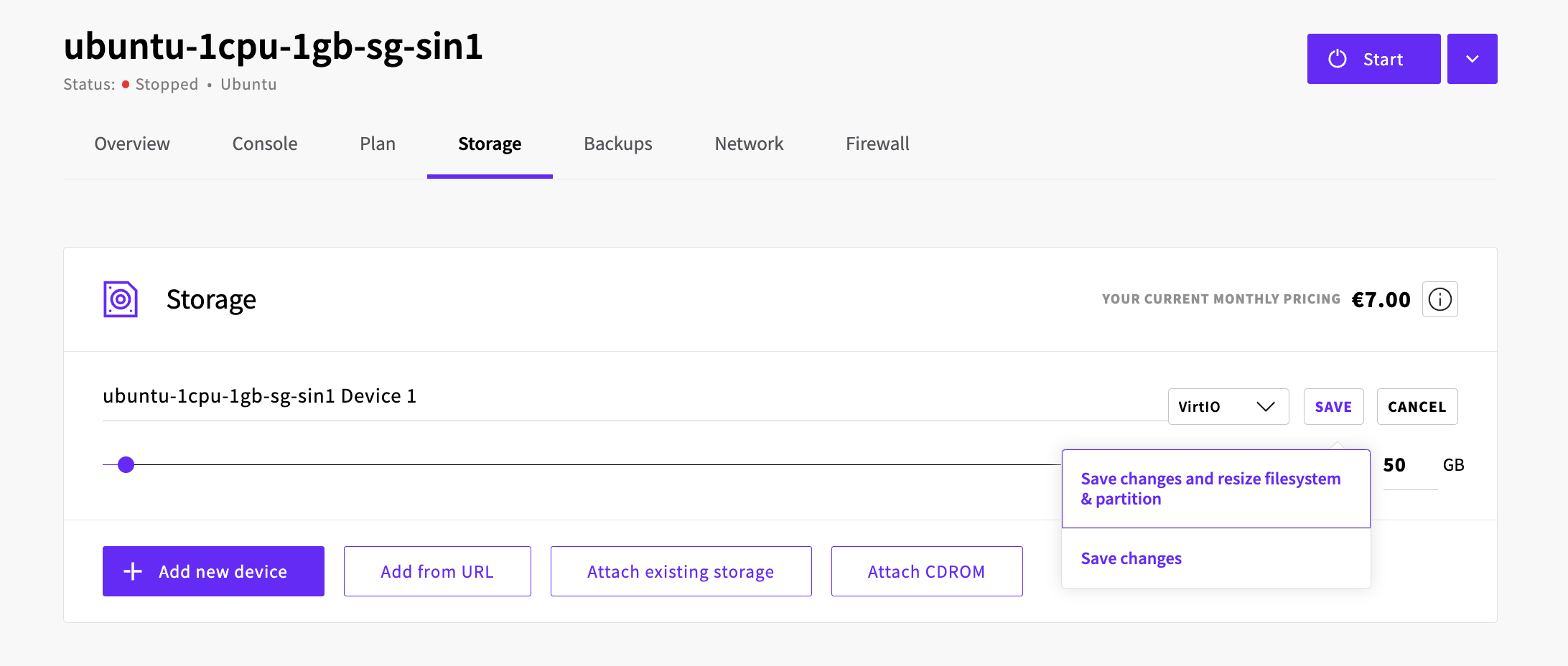This screenshot has width=1568, height=666.
Task: Switch to the Overview tab
Action: [132, 144]
